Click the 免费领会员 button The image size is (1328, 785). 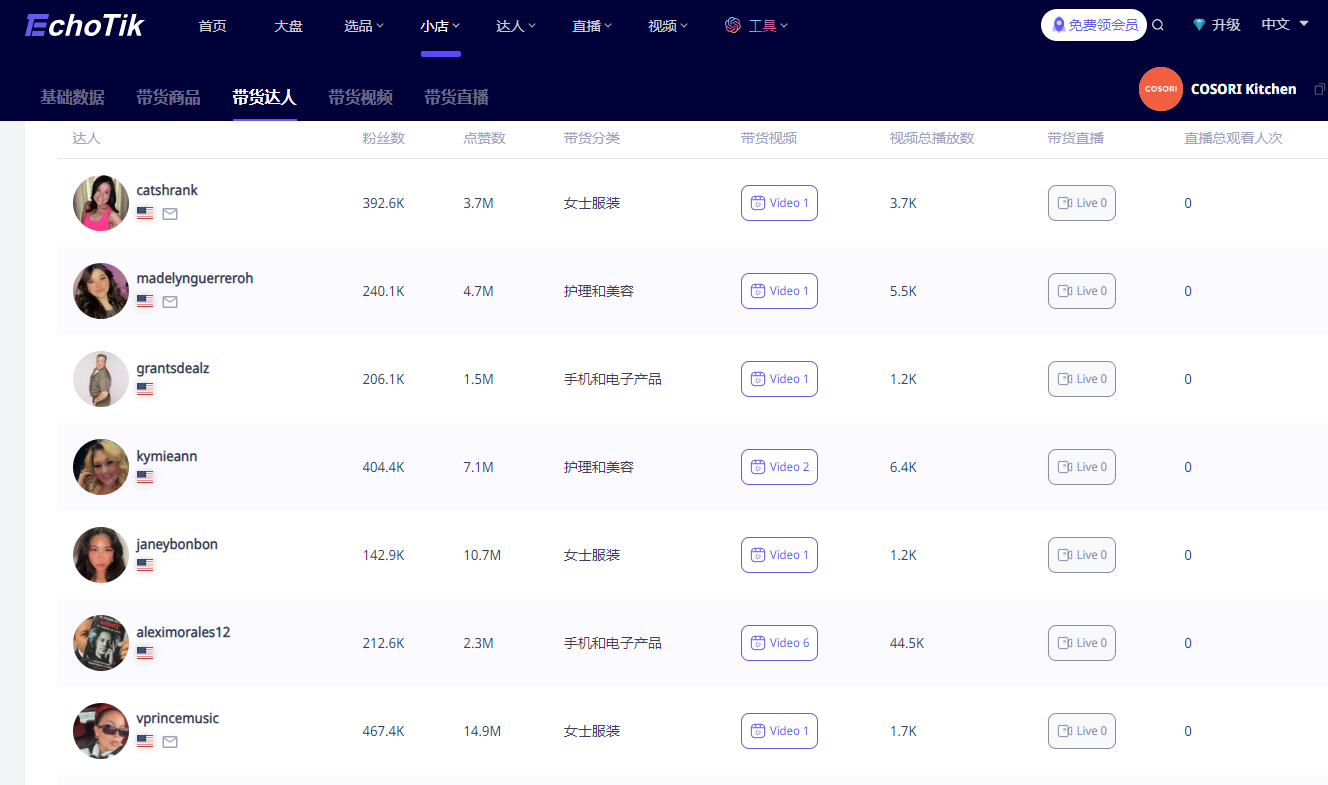1093,25
